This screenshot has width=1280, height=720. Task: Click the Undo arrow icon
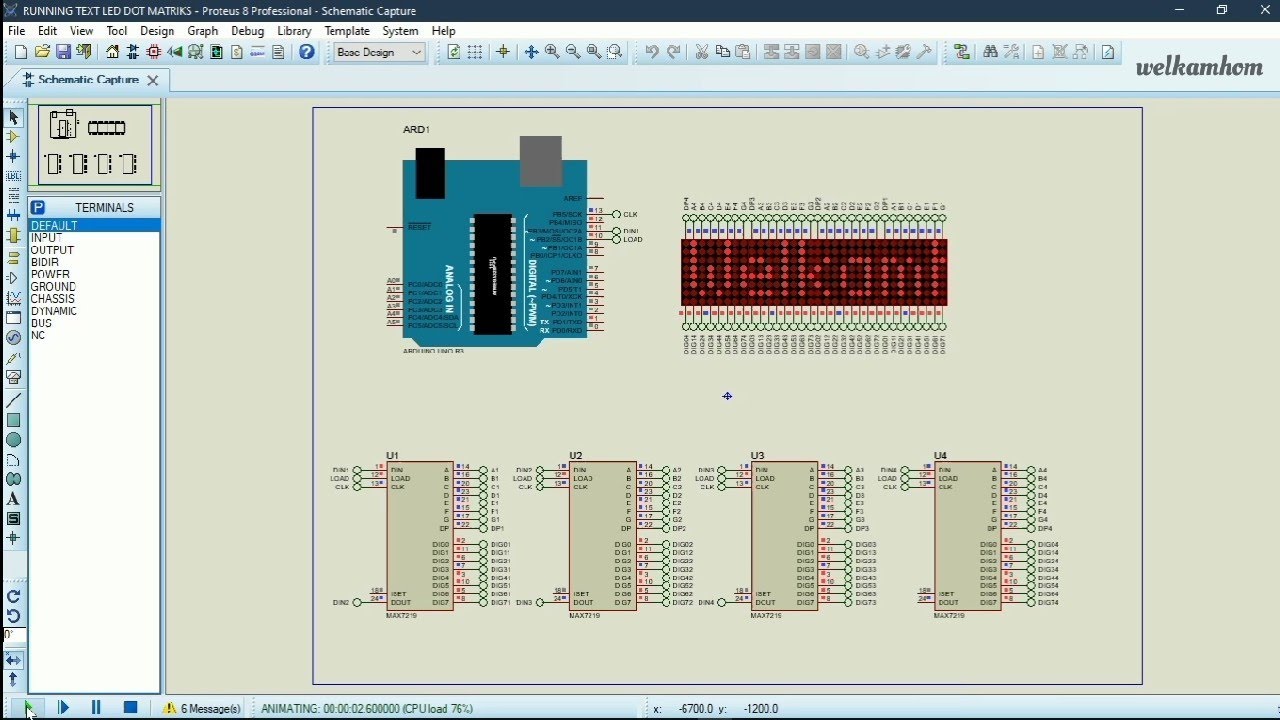(x=652, y=52)
